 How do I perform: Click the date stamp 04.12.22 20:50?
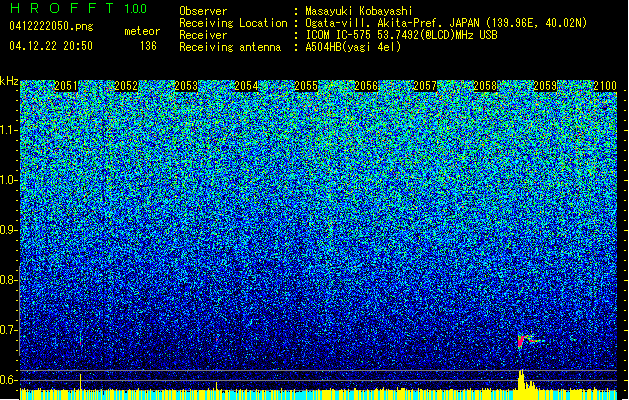click(51, 46)
